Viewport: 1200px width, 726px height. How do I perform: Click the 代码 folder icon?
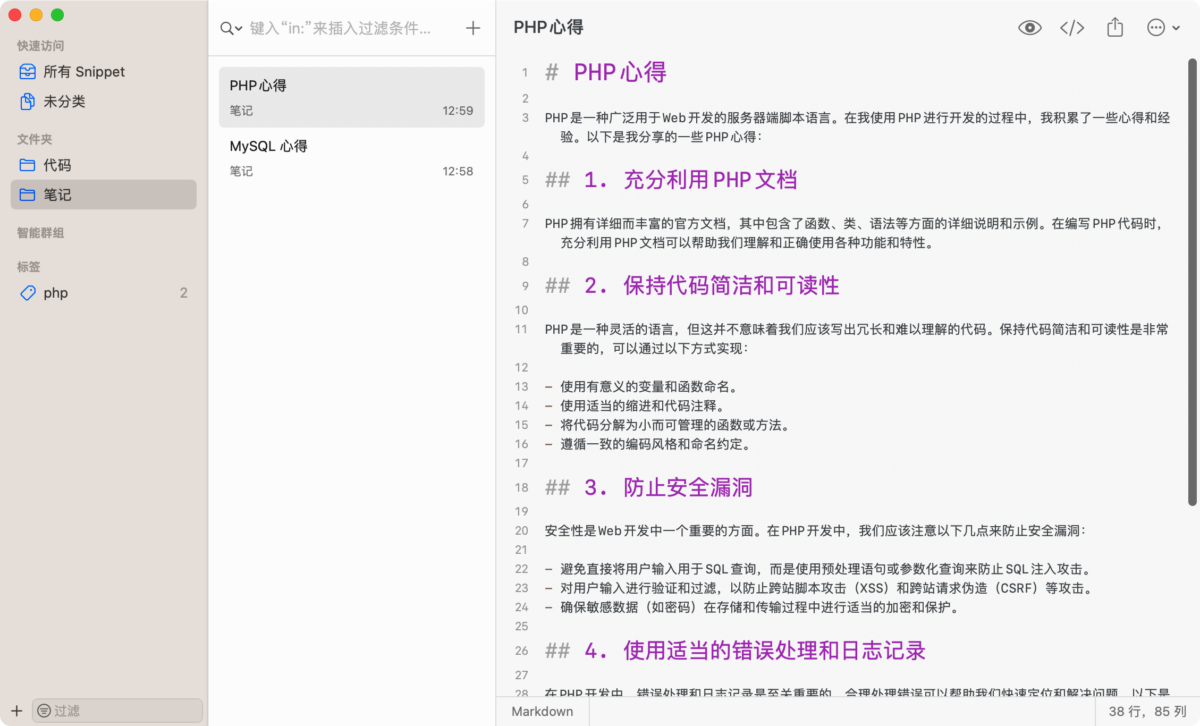[27, 165]
